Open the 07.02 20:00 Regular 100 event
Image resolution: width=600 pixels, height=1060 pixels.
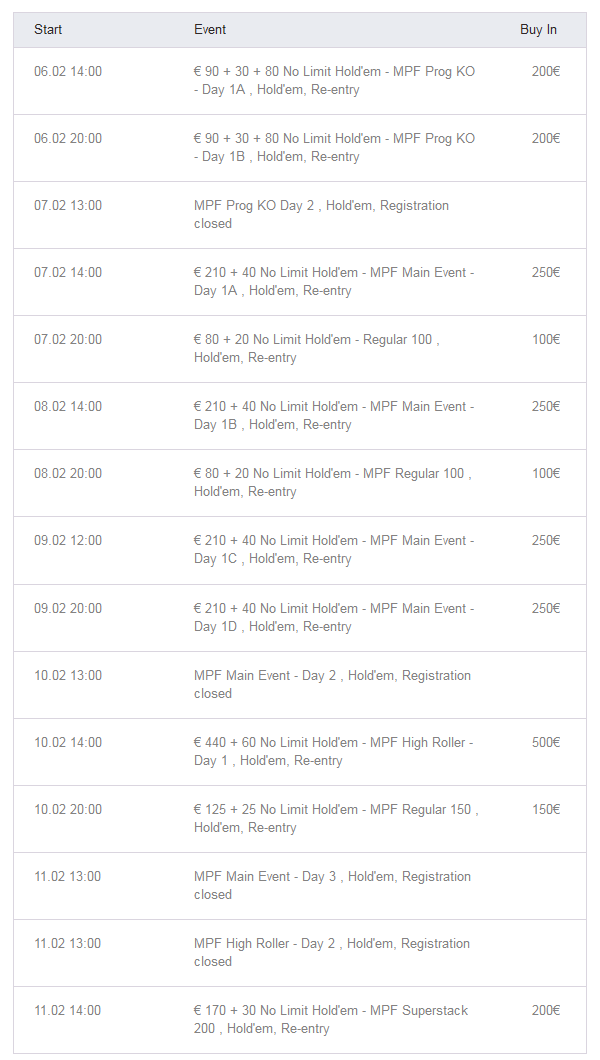tap(316, 349)
